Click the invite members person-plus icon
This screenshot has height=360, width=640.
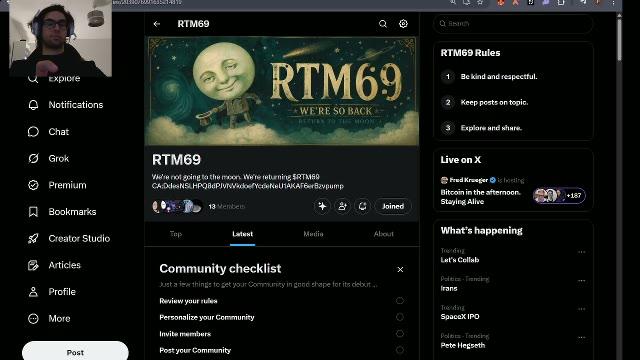tap(342, 206)
